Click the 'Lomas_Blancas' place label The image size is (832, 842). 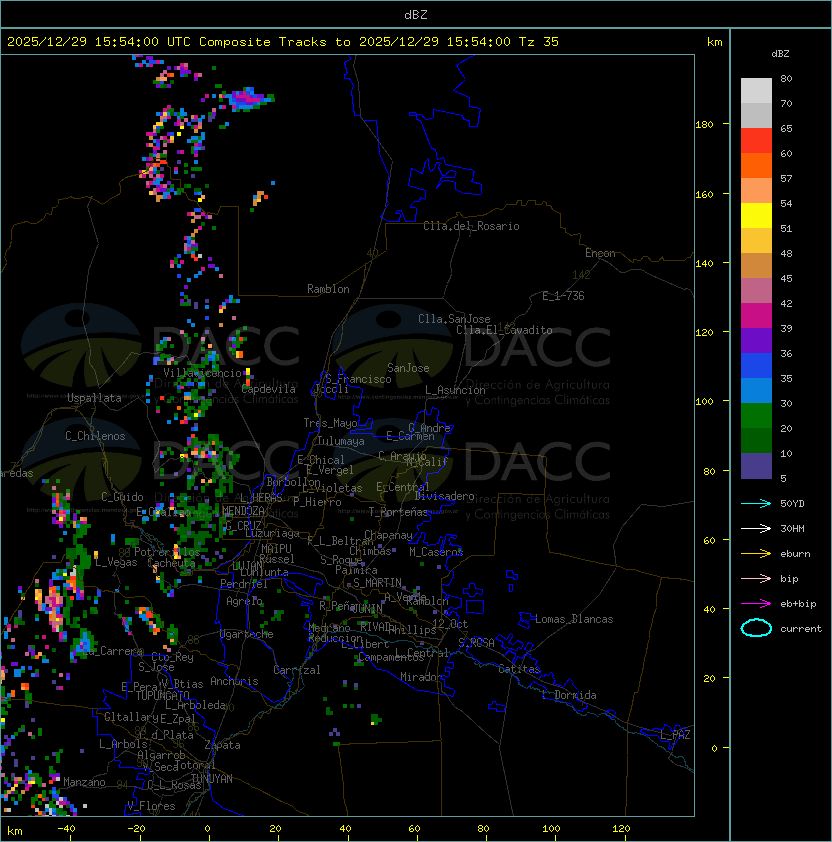[574, 619]
